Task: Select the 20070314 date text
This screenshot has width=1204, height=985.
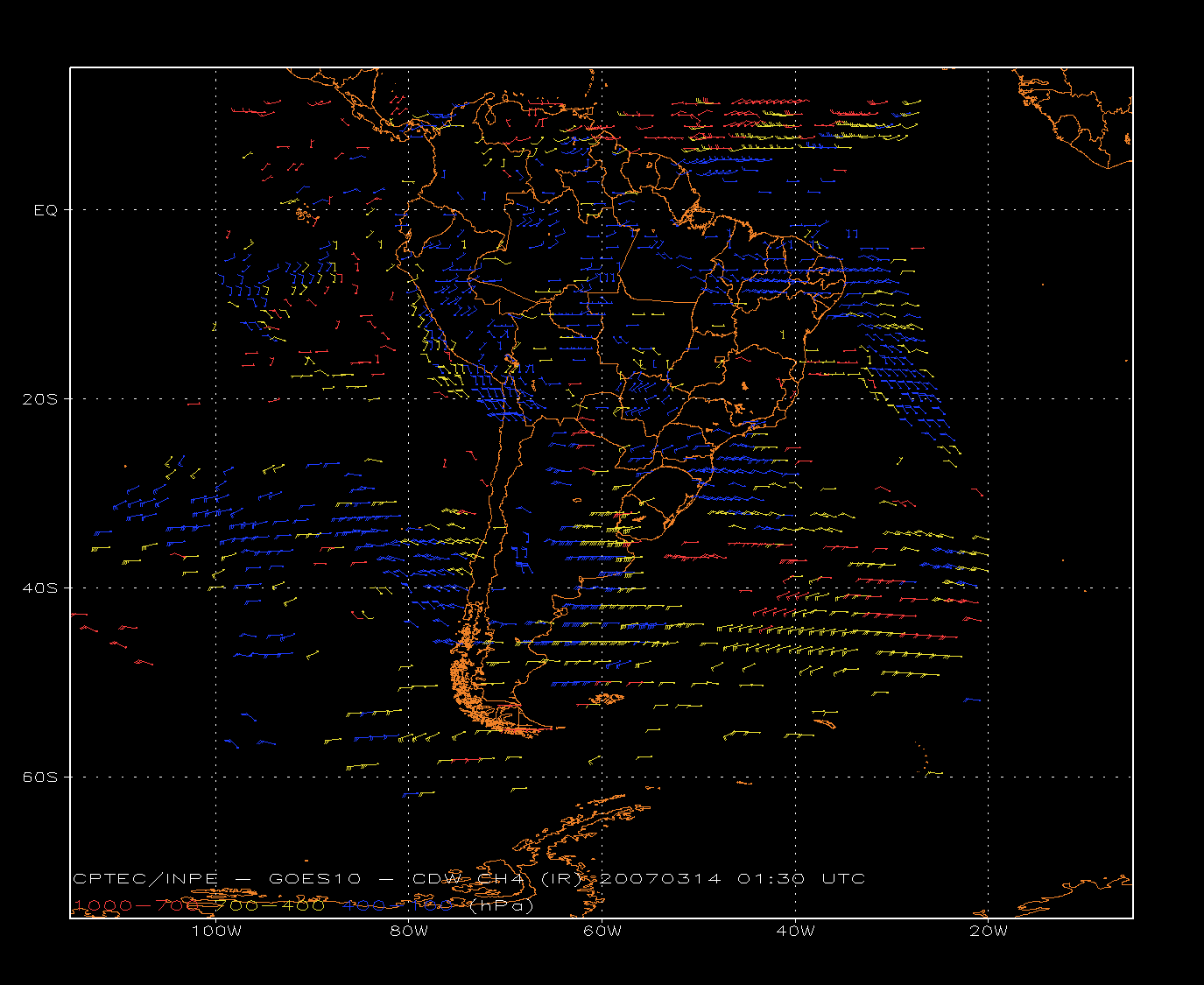Action: coord(660,878)
